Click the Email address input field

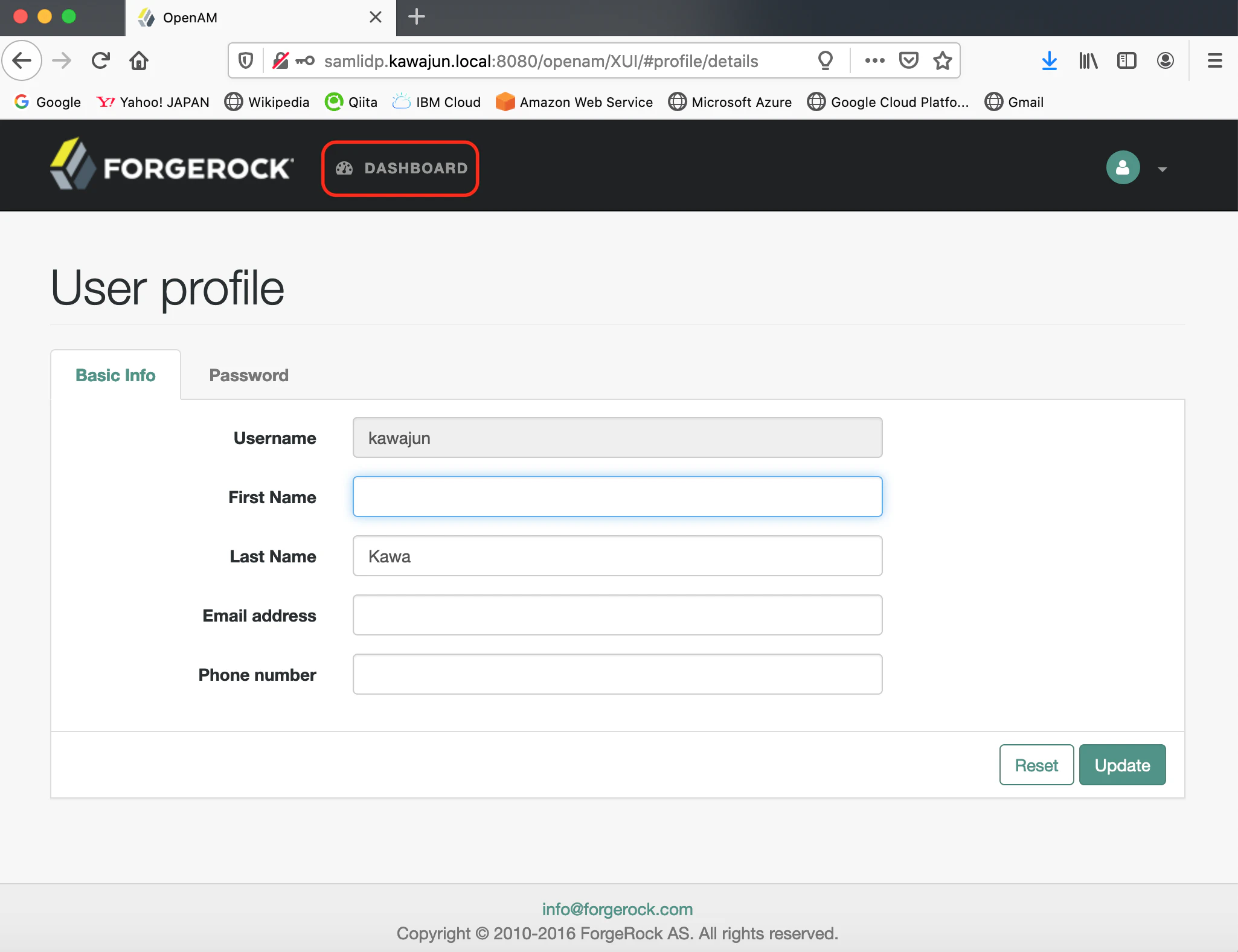click(617, 615)
